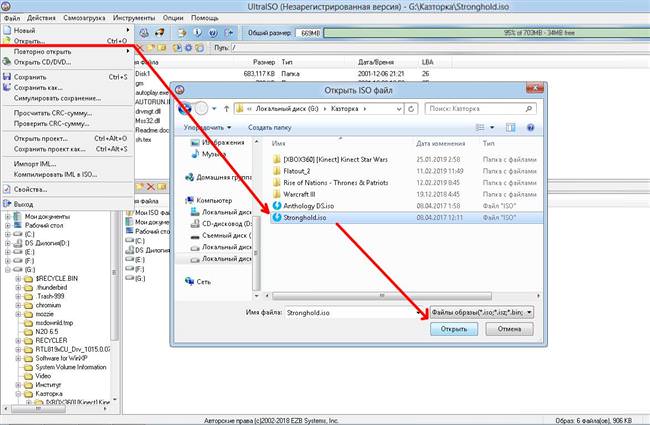Show the preview pane in the open dialog
This screenshot has height=425, width=650.
(510, 128)
